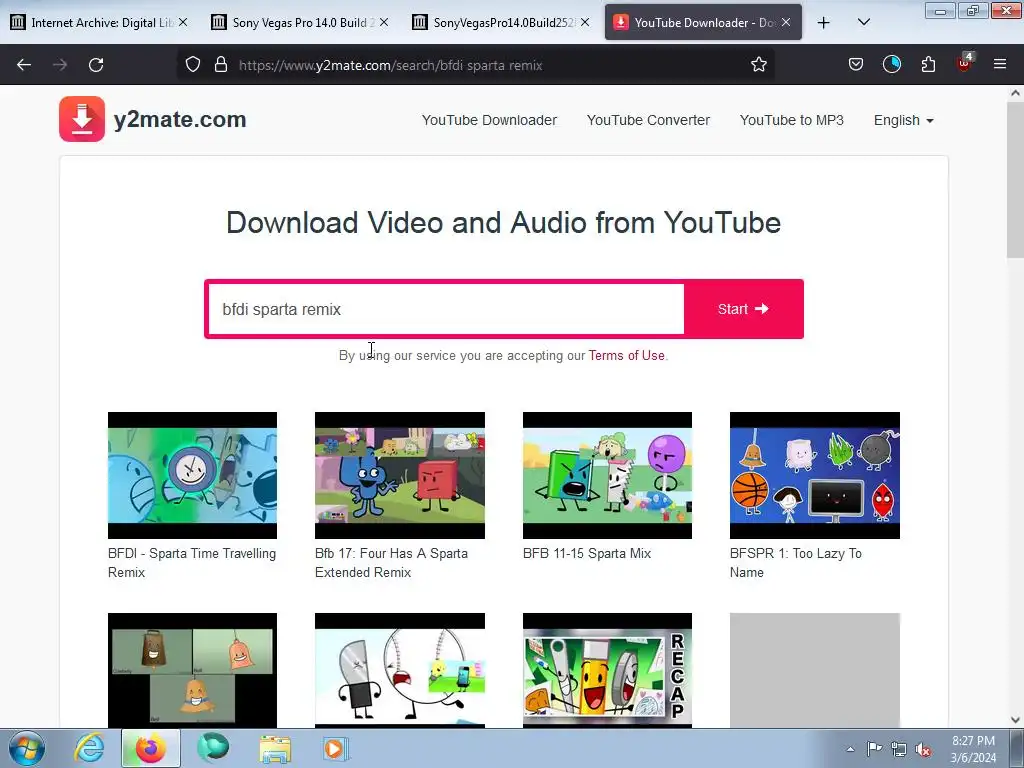Close the Sony Vegas Pro 14.0 Build tab
Screen dimensions: 1024x768
[384, 22]
